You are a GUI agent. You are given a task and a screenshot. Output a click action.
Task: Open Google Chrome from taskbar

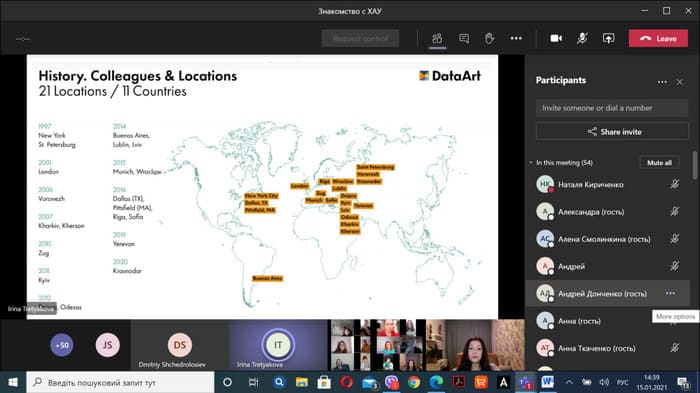click(414, 382)
